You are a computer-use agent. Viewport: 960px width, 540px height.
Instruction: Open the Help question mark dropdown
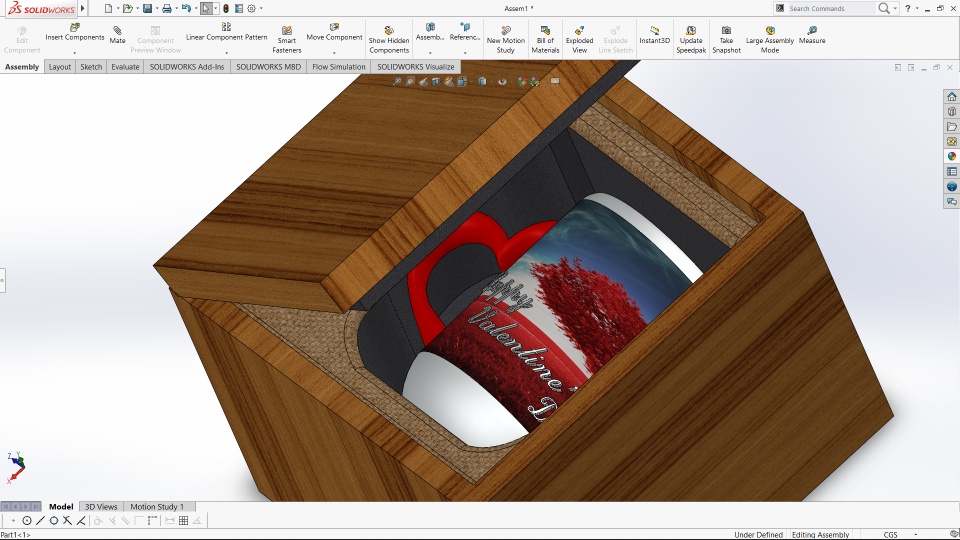click(x=917, y=9)
